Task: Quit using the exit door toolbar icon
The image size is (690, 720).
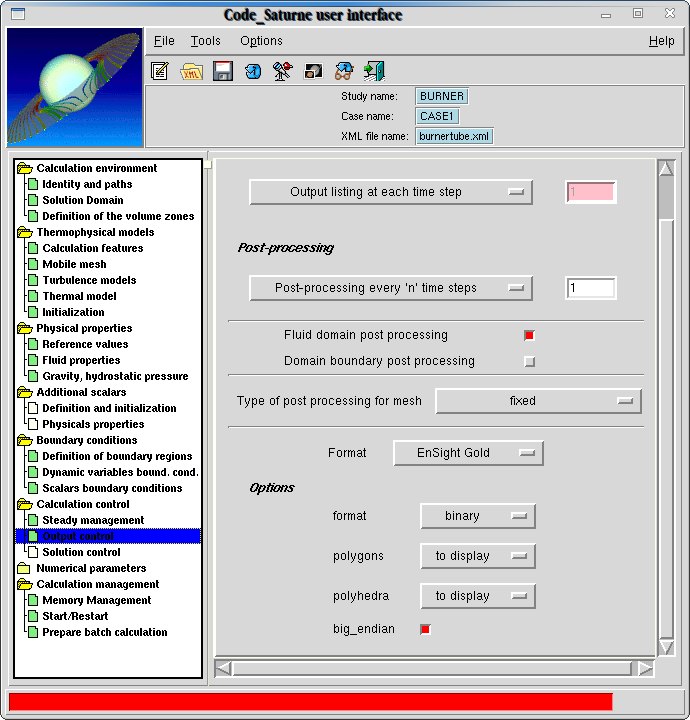Action: point(374,71)
